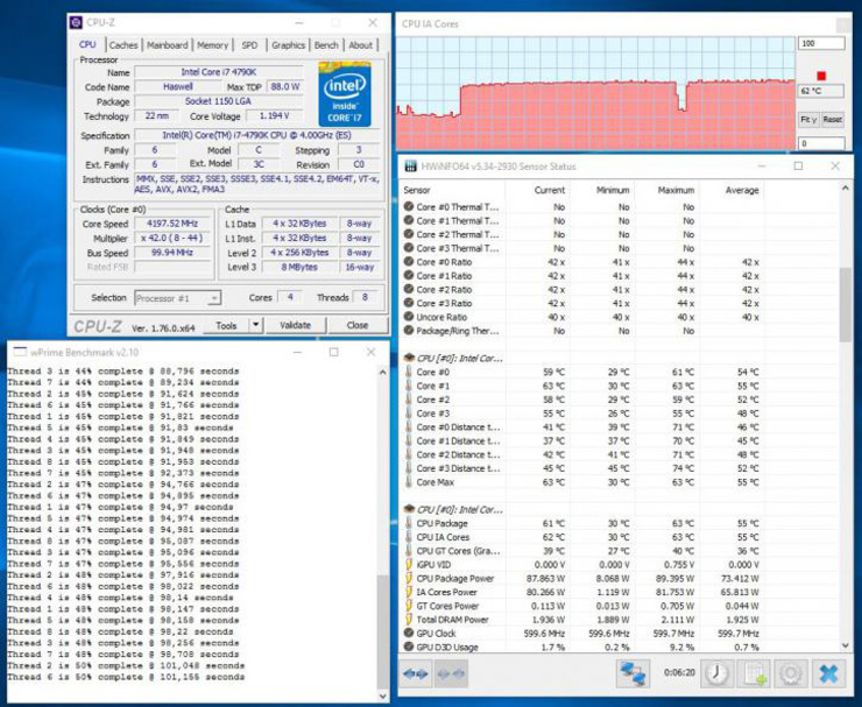The width and height of the screenshot is (862, 707).
Task: Switch to the Mainboard tab
Action: tap(167, 45)
